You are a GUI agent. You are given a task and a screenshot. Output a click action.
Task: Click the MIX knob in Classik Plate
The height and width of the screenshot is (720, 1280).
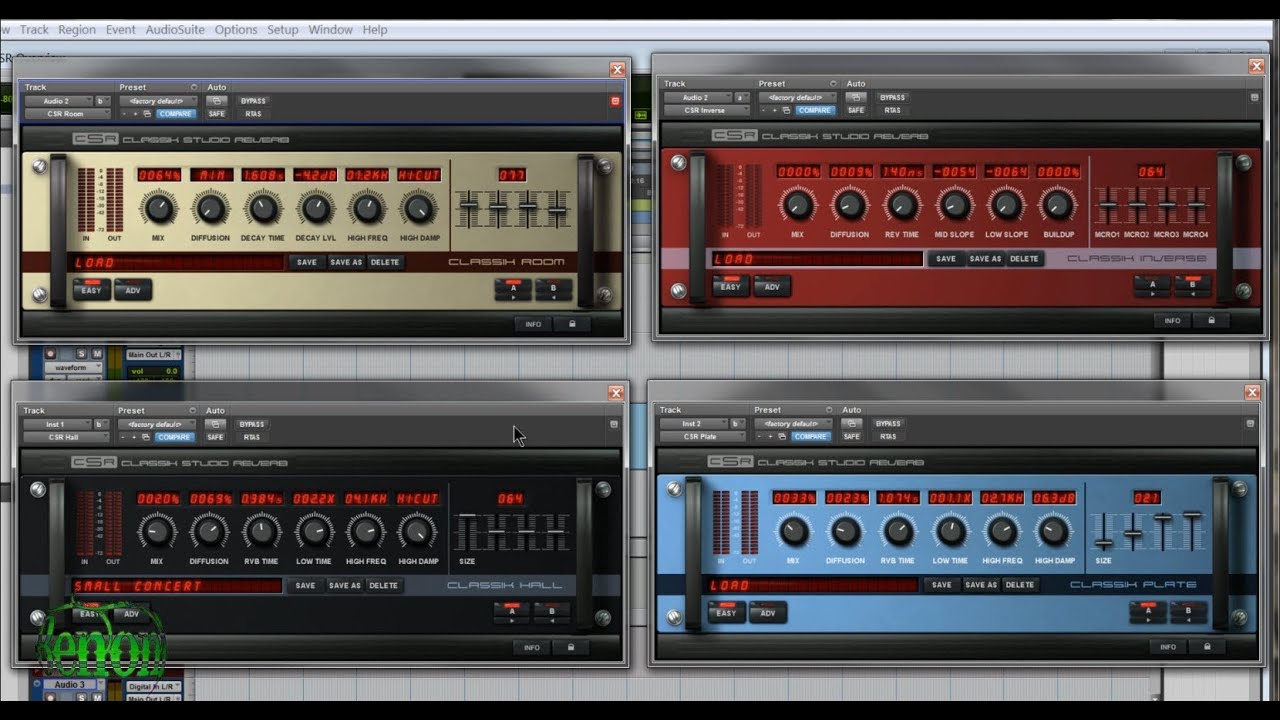(x=794, y=531)
